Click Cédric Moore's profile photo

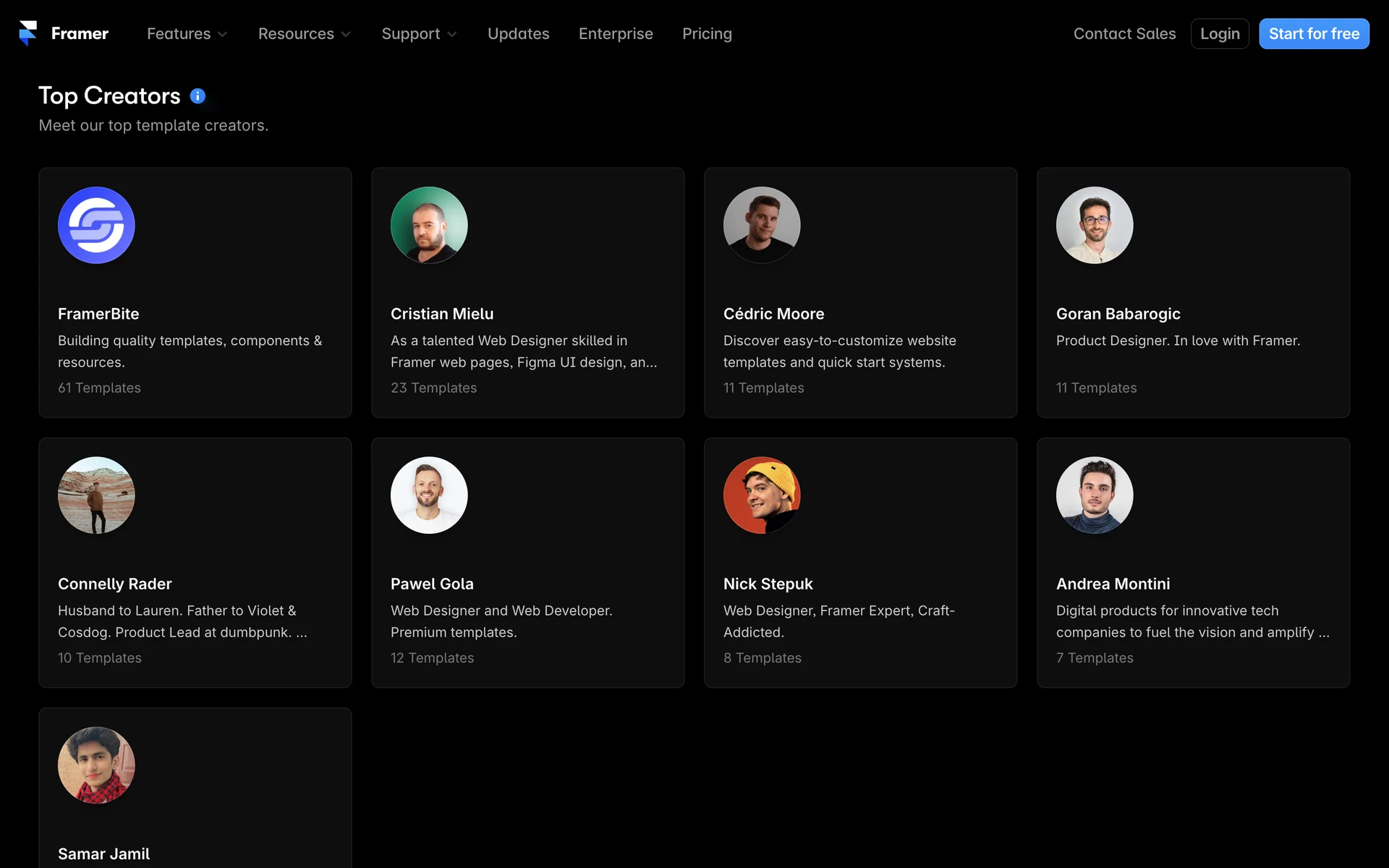click(762, 225)
